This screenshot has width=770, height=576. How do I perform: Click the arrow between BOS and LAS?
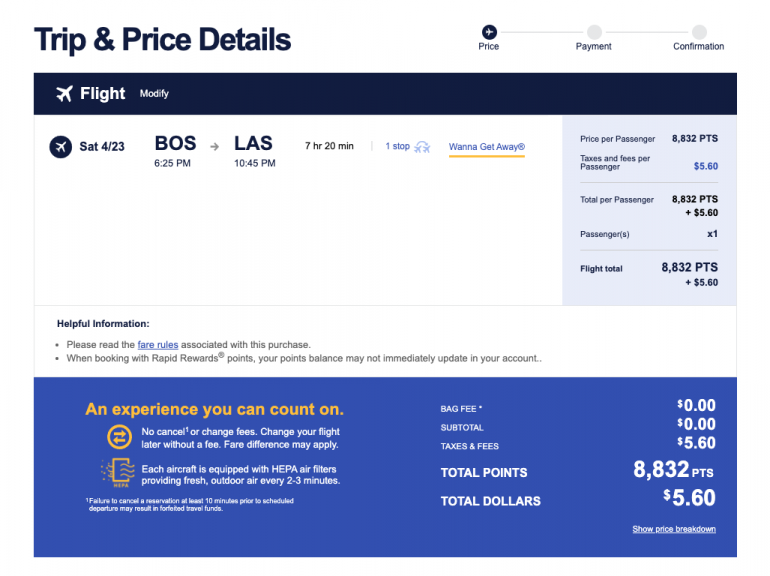pyautogui.click(x=214, y=146)
